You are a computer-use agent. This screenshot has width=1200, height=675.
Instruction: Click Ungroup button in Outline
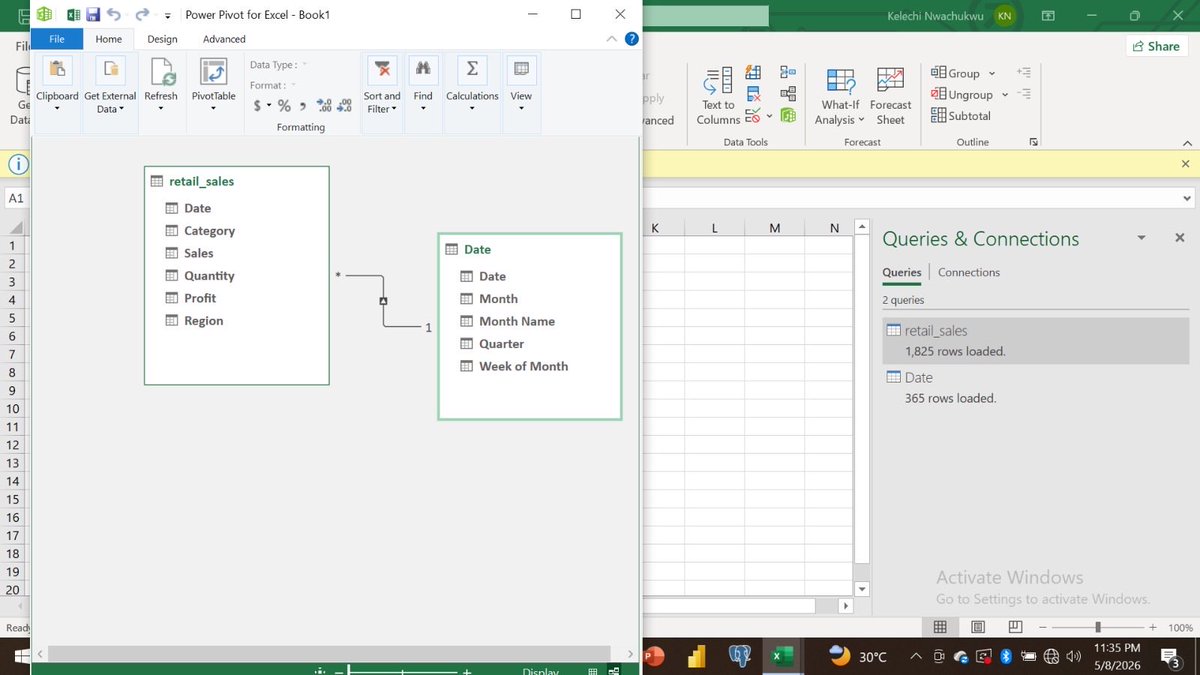coord(961,95)
